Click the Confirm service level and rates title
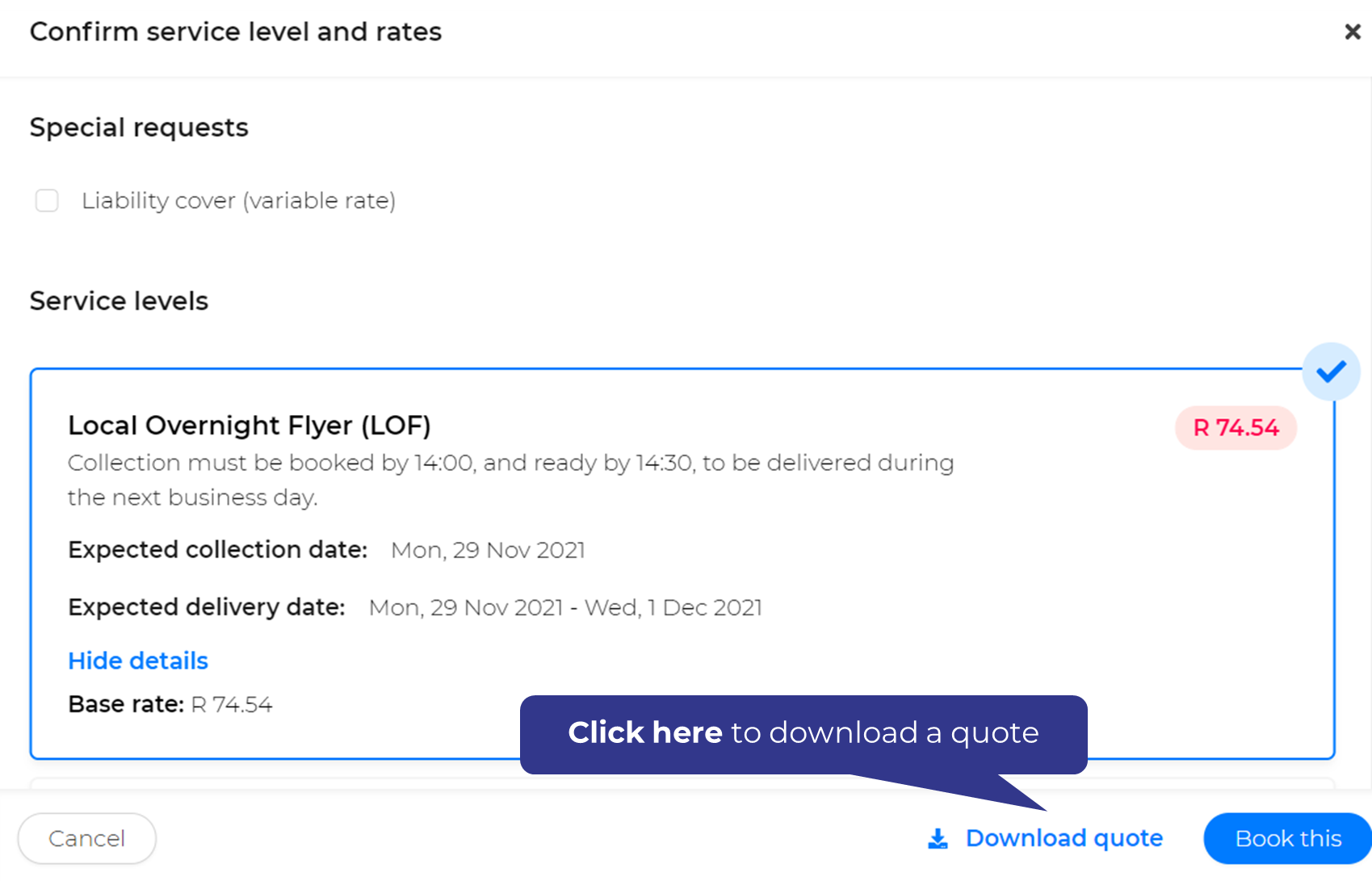 236,31
